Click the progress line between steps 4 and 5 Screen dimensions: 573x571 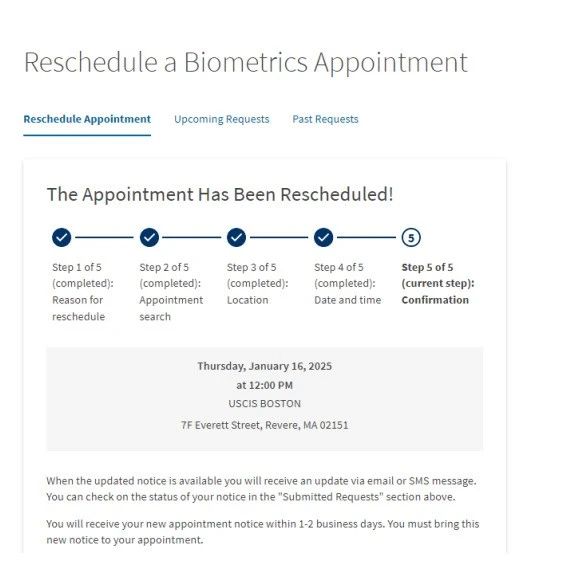coord(367,237)
